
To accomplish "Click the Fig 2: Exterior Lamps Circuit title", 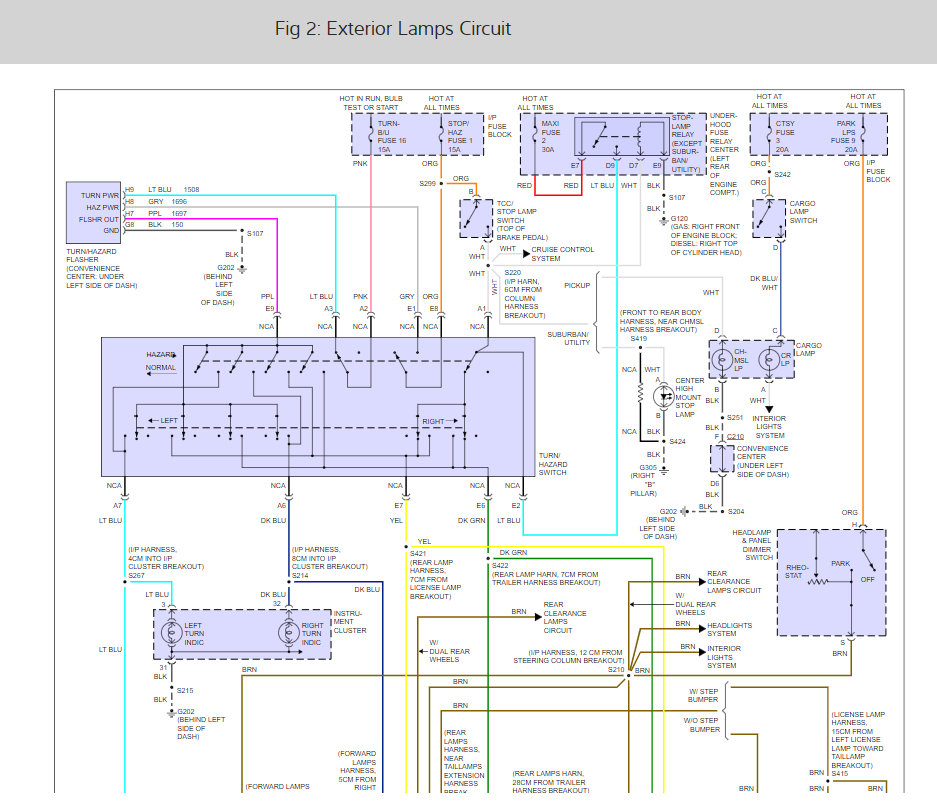I will pos(393,29).
